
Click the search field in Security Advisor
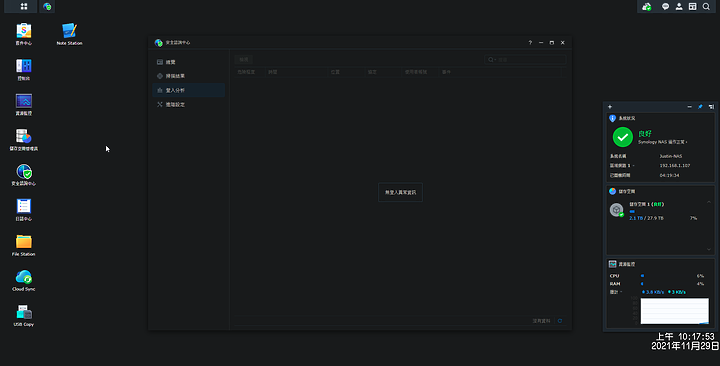click(x=525, y=60)
